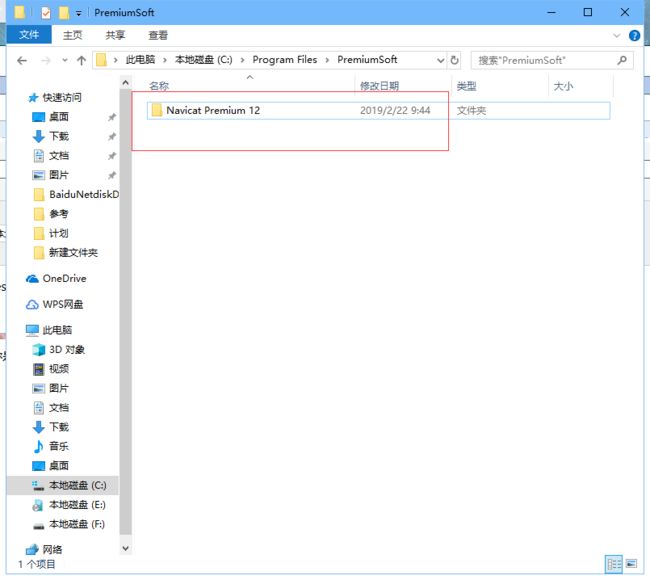Open 文档 under This PC
650x580 pixels.
tap(59, 408)
